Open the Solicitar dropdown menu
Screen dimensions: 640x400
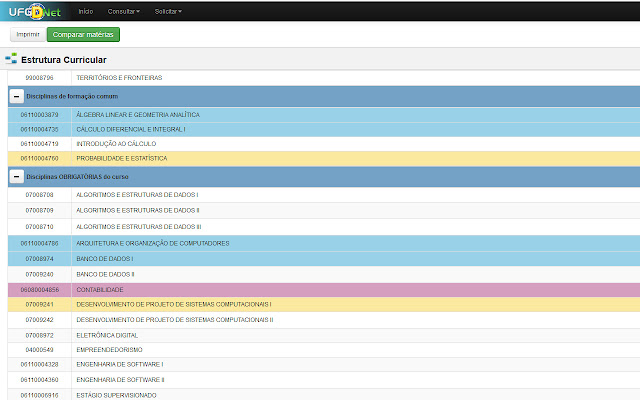(169, 11)
